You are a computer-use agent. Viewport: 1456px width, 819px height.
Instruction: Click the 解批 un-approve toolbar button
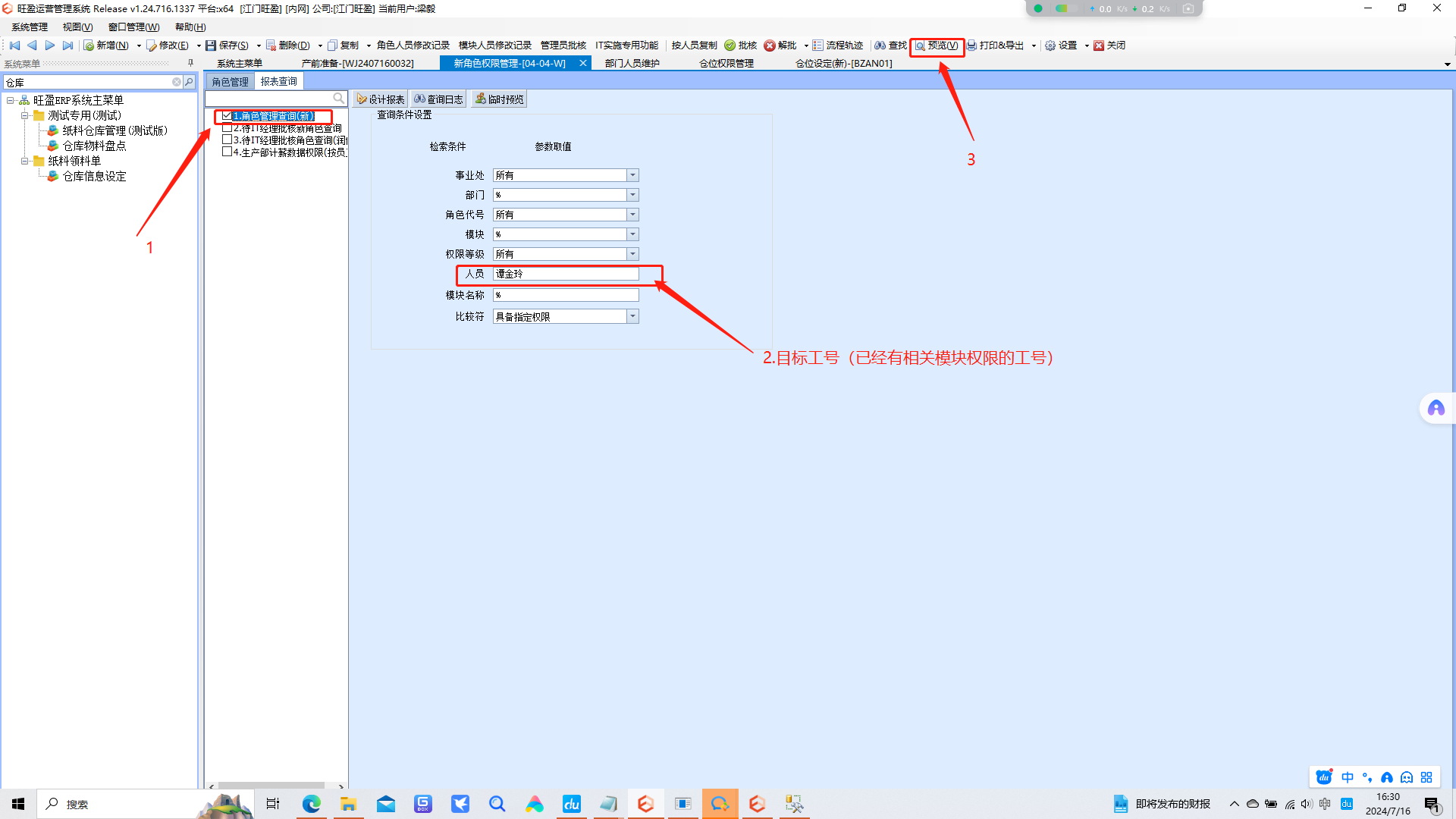(780, 45)
